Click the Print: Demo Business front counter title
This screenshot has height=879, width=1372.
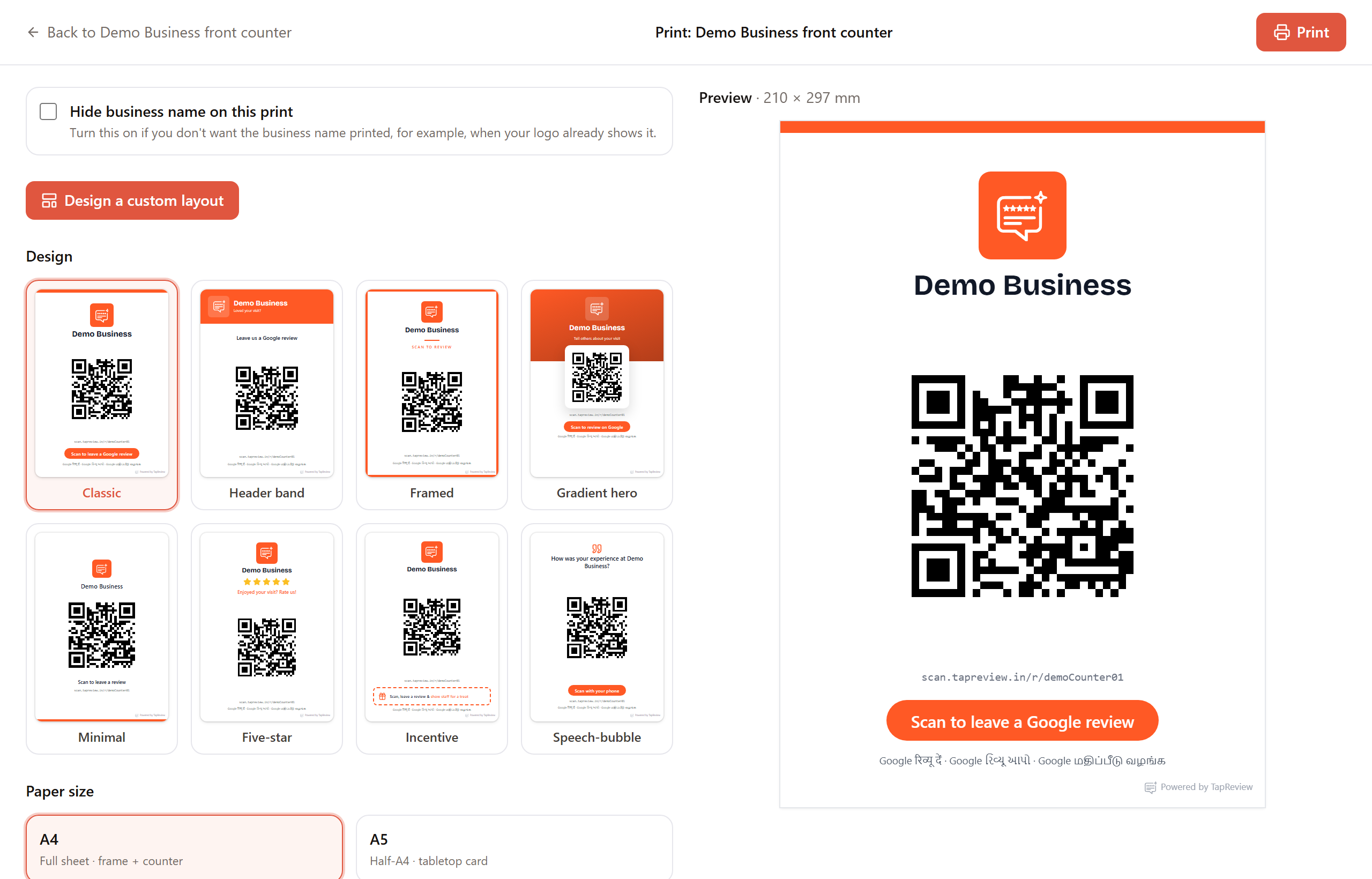[x=774, y=33]
